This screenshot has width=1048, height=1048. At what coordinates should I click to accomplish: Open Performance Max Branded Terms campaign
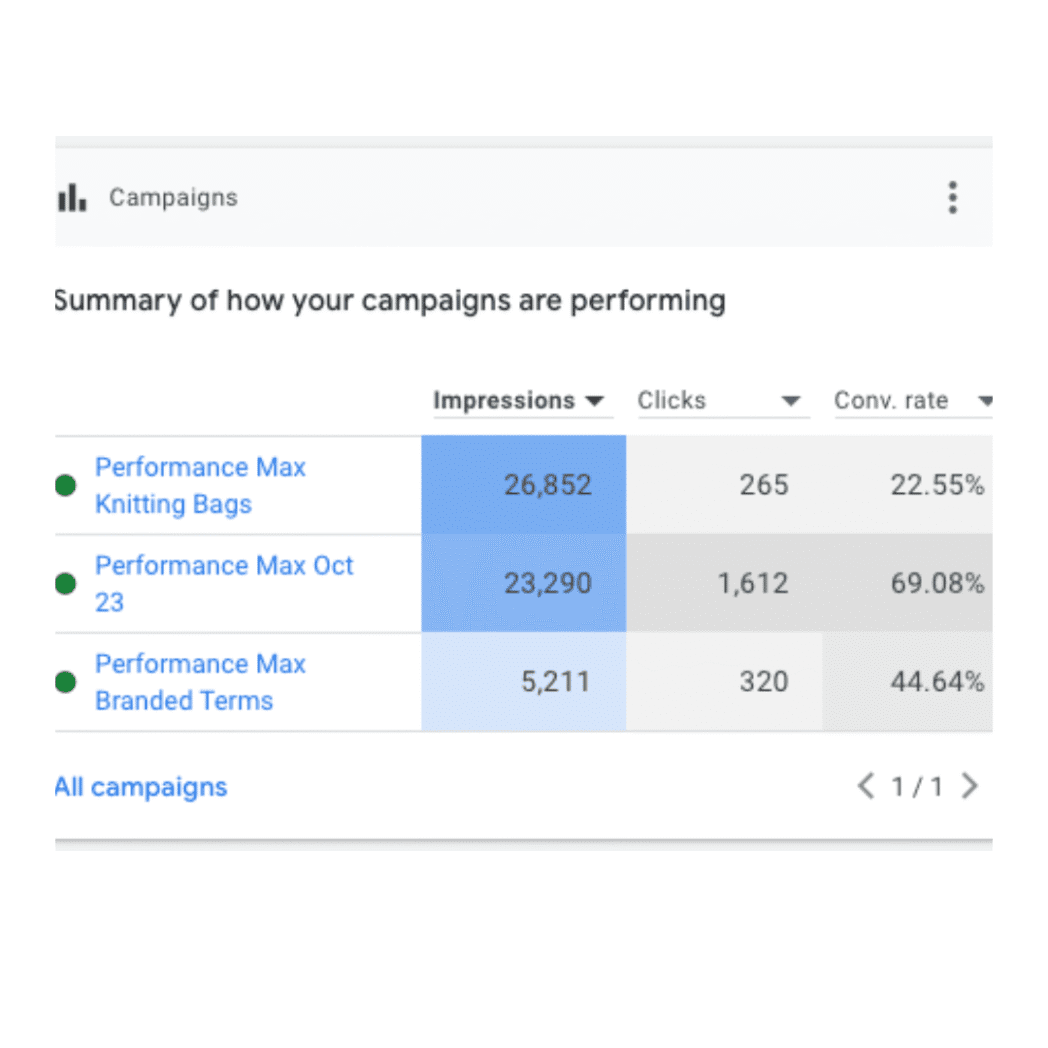200,682
